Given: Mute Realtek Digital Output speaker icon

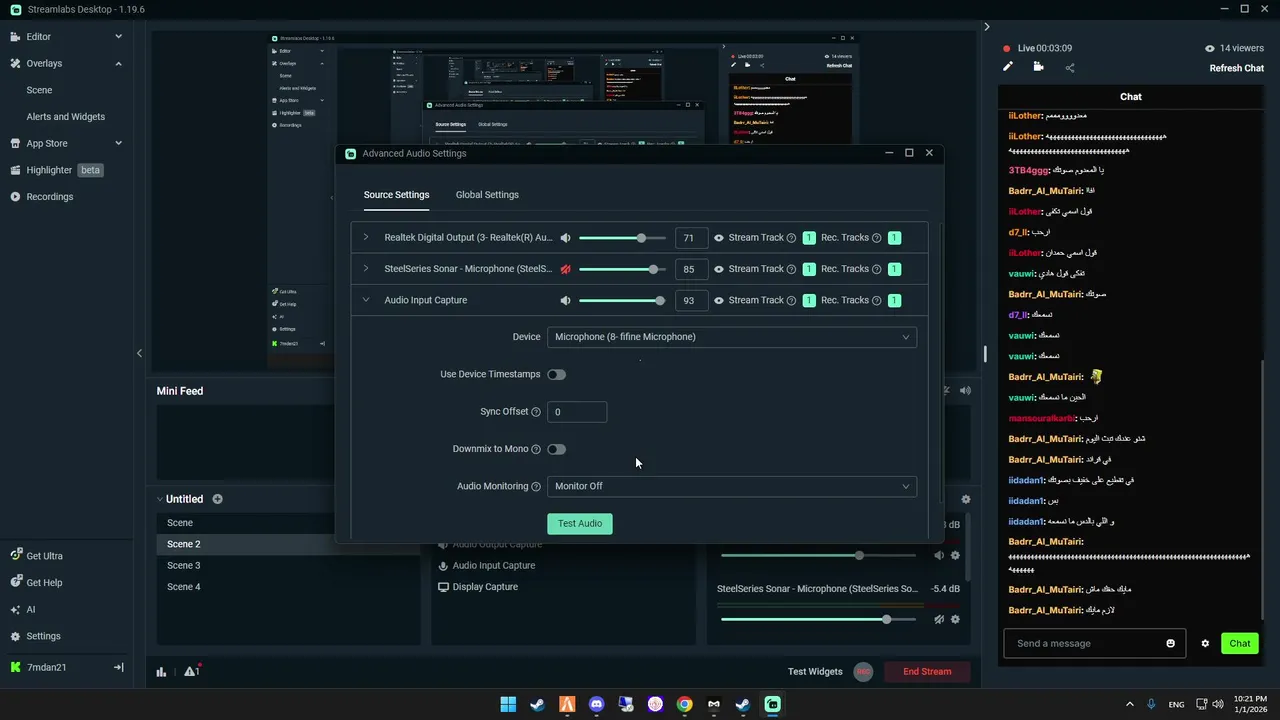Looking at the screenshot, I should coord(565,238).
